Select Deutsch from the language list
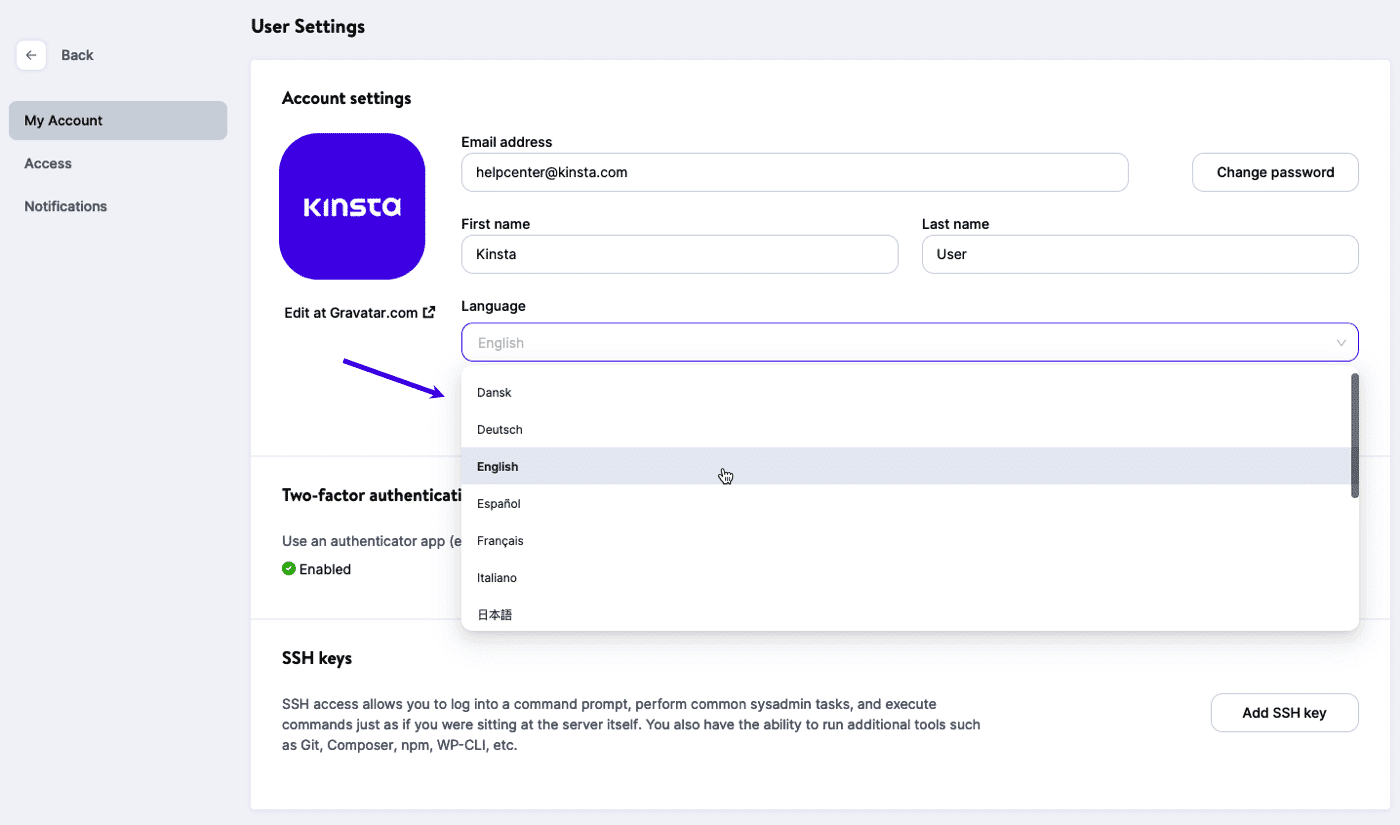The height and width of the screenshot is (825, 1400). click(499, 429)
